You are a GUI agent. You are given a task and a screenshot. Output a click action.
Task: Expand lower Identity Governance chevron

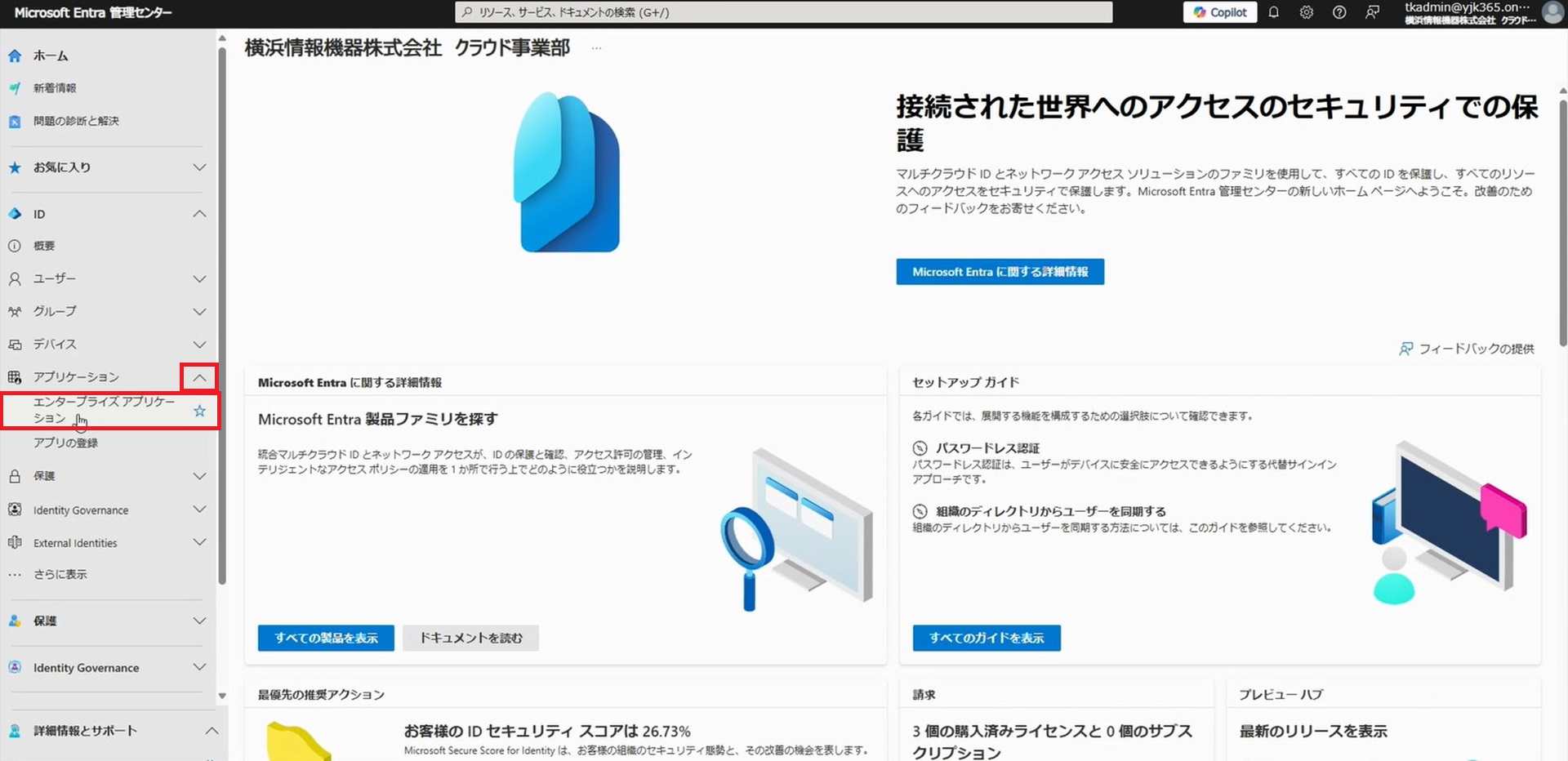coord(199,667)
